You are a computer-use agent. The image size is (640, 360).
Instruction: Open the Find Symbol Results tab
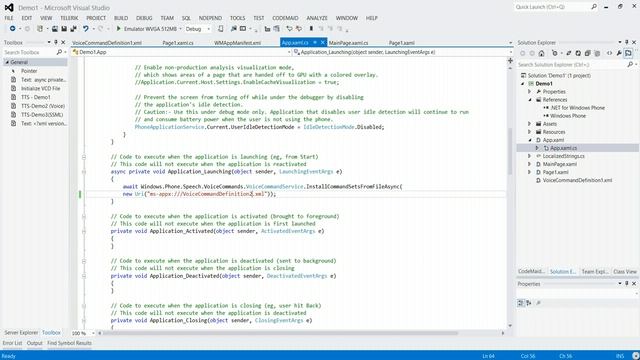pyautogui.click(x=69, y=343)
